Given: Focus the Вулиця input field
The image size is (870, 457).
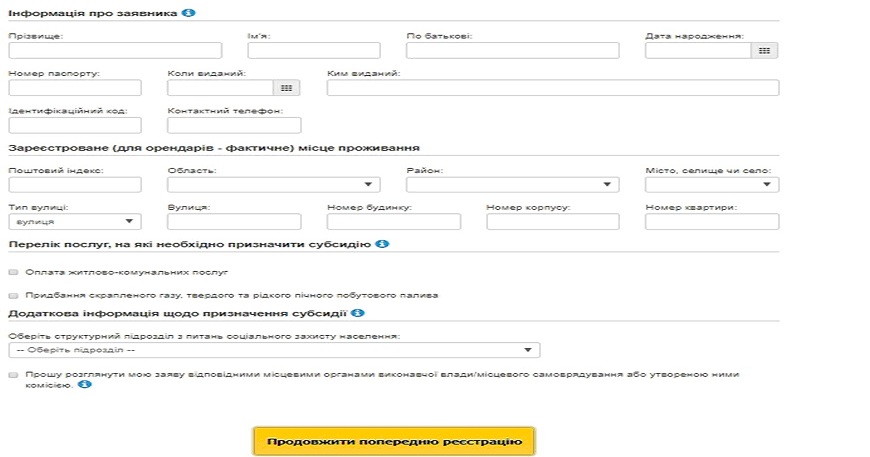Looking at the screenshot, I should click(234, 221).
